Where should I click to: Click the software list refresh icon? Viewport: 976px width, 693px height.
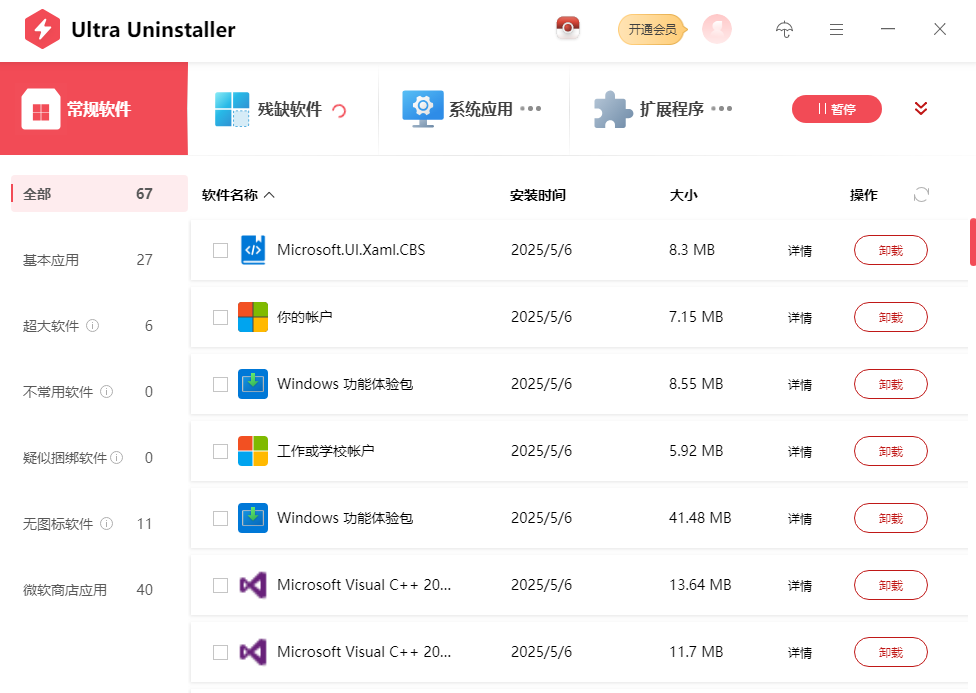[920, 195]
